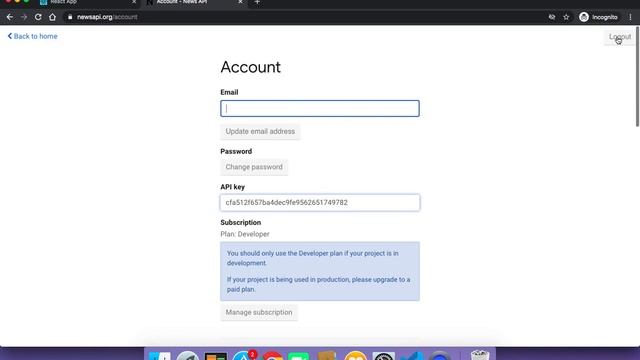
Task: Go Back to home link
Action: 33,36
